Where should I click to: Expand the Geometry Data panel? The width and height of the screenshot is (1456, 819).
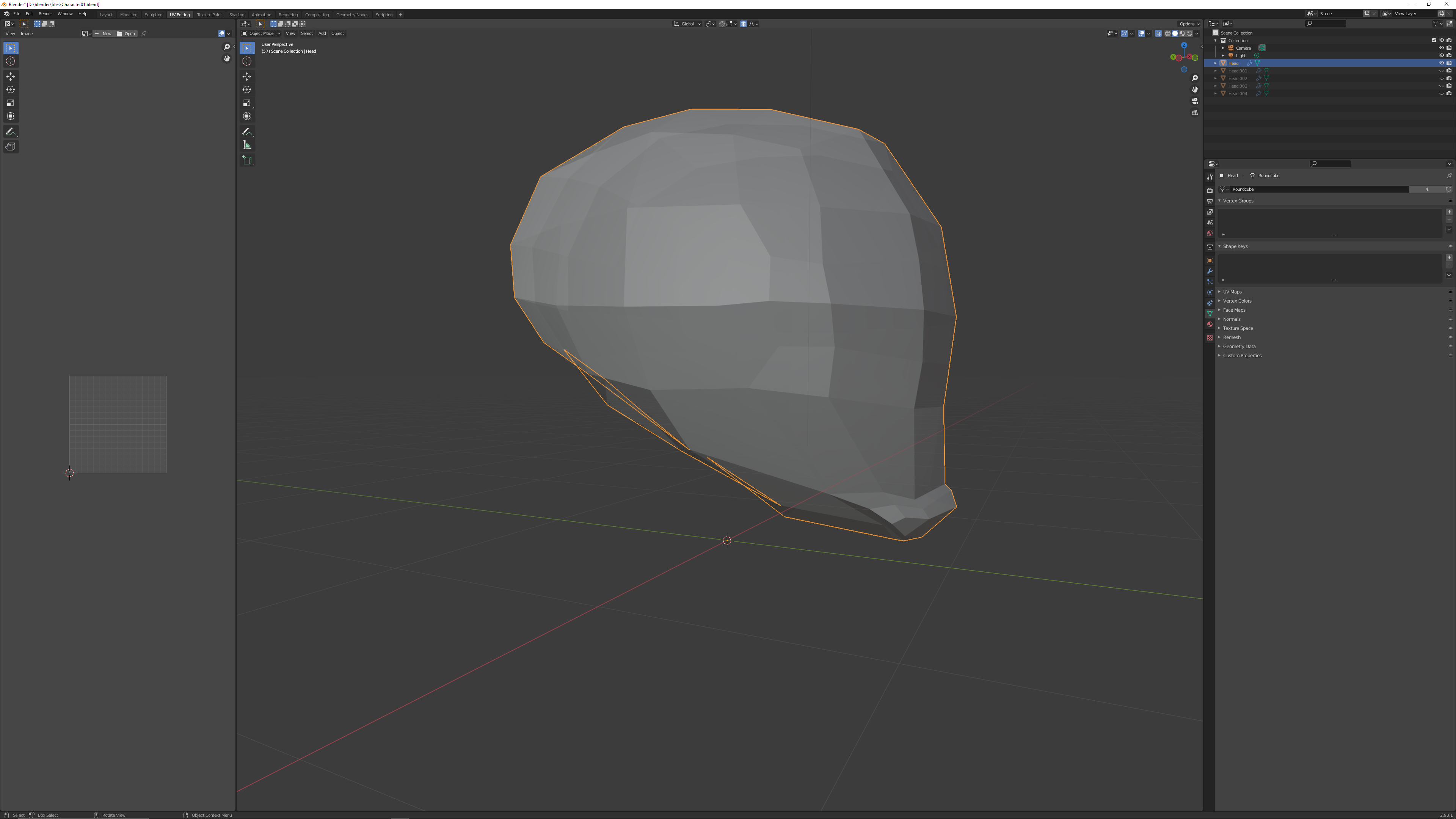point(1239,347)
